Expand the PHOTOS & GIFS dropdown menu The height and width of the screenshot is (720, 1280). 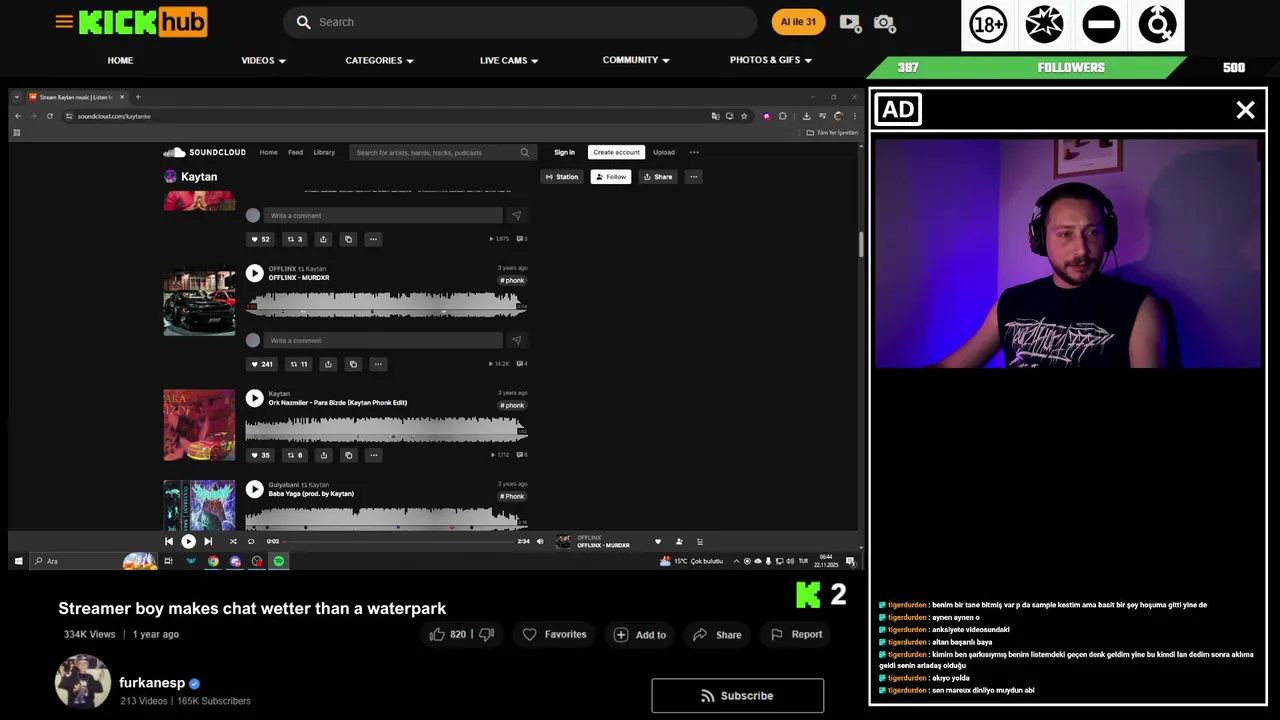771,60
